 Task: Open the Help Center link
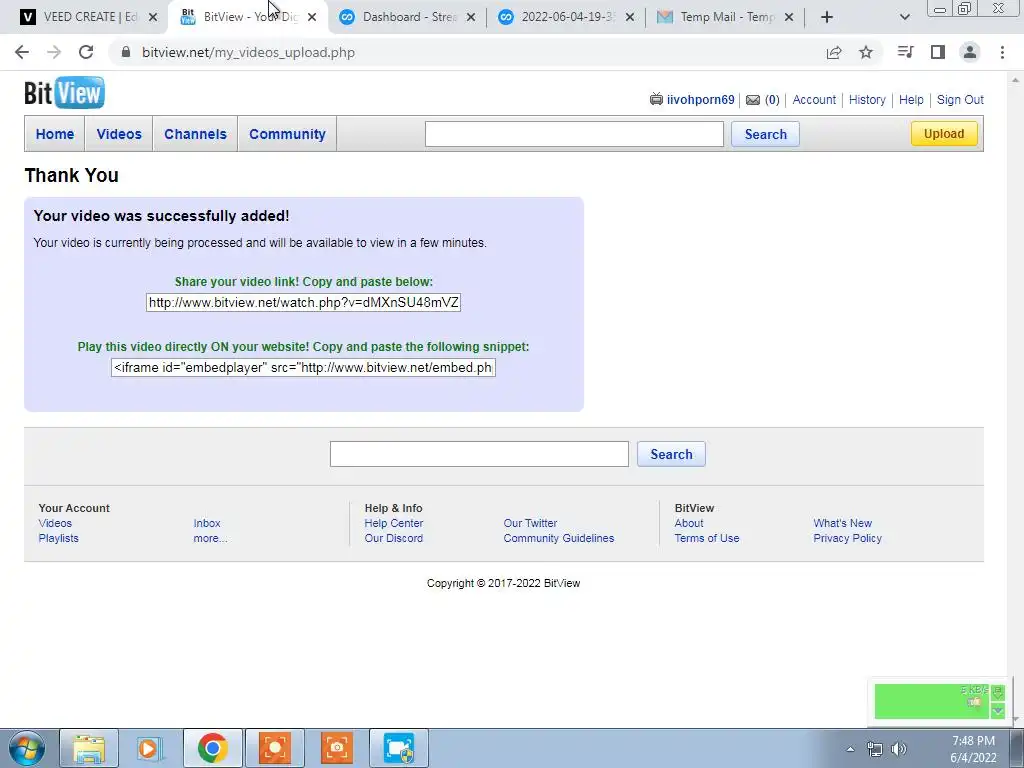[x=394, y=523]
